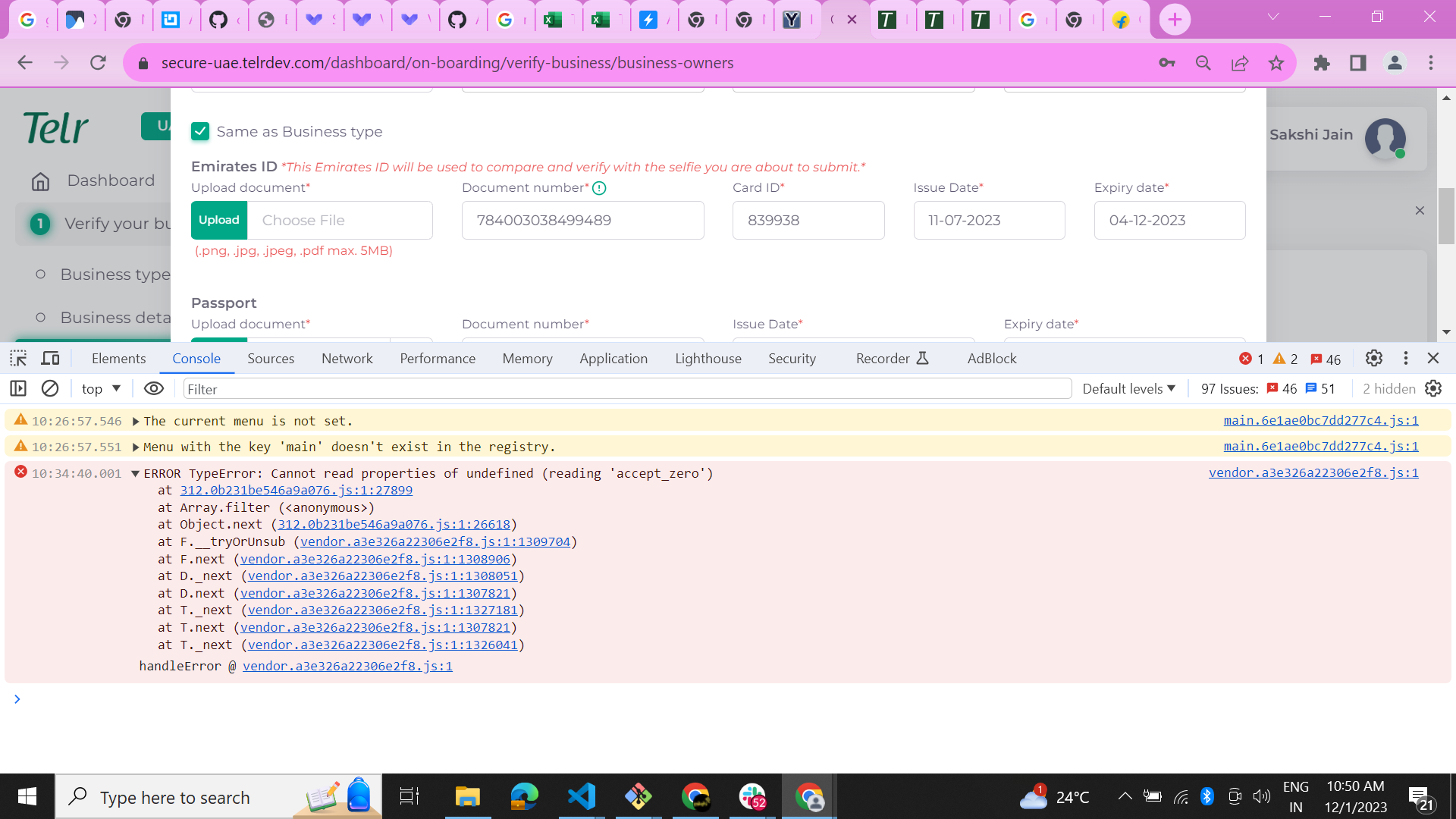Bookmark this page with the star icon

coord(1276,63)
